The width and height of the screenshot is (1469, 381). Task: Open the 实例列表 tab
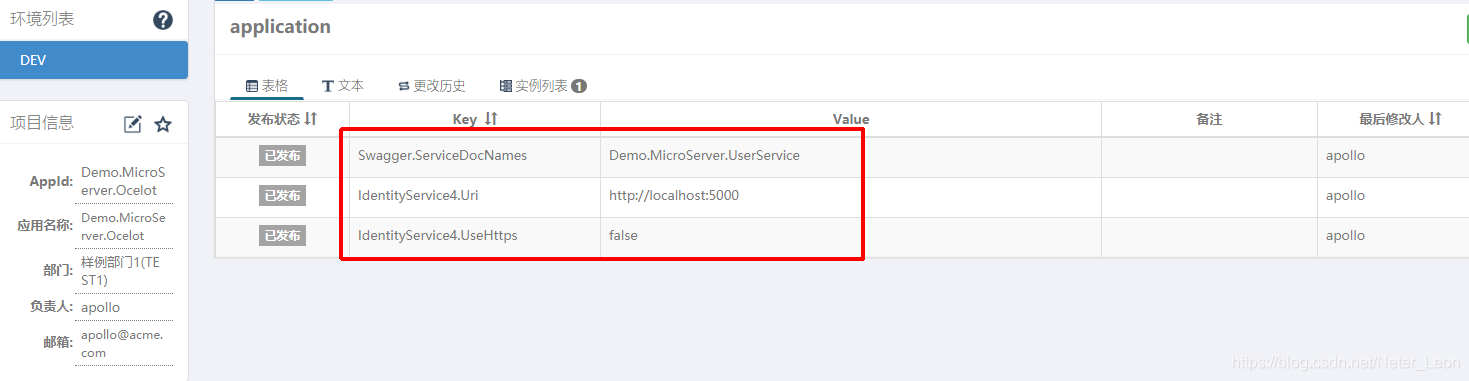(543, 86)
